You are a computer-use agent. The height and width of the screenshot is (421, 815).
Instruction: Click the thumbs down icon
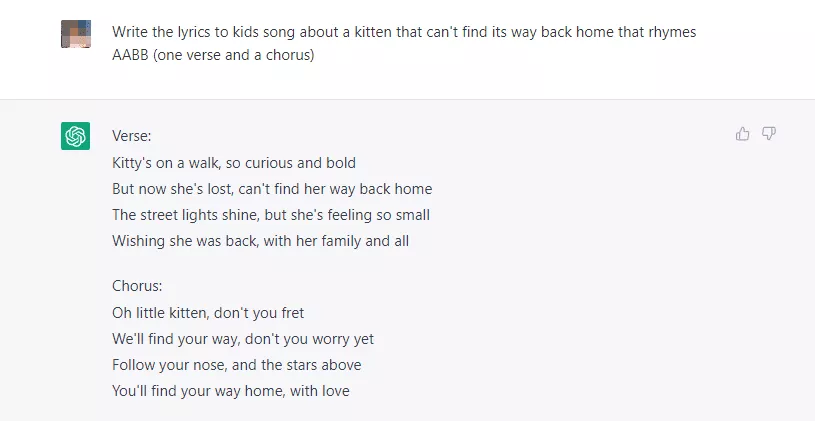[769, 134]
